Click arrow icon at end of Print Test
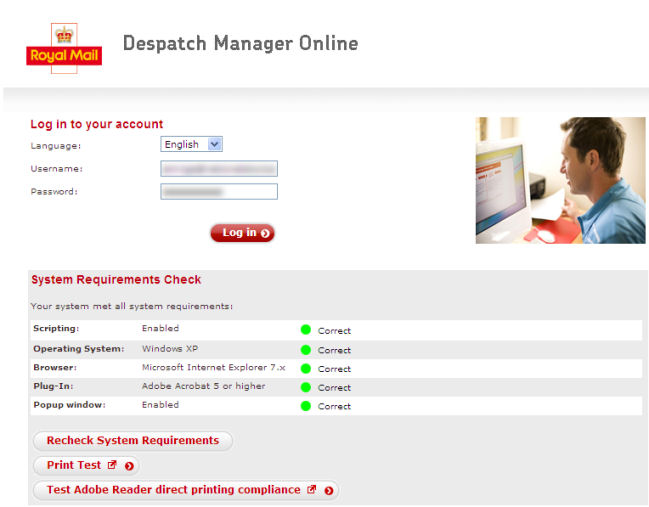 129,466
